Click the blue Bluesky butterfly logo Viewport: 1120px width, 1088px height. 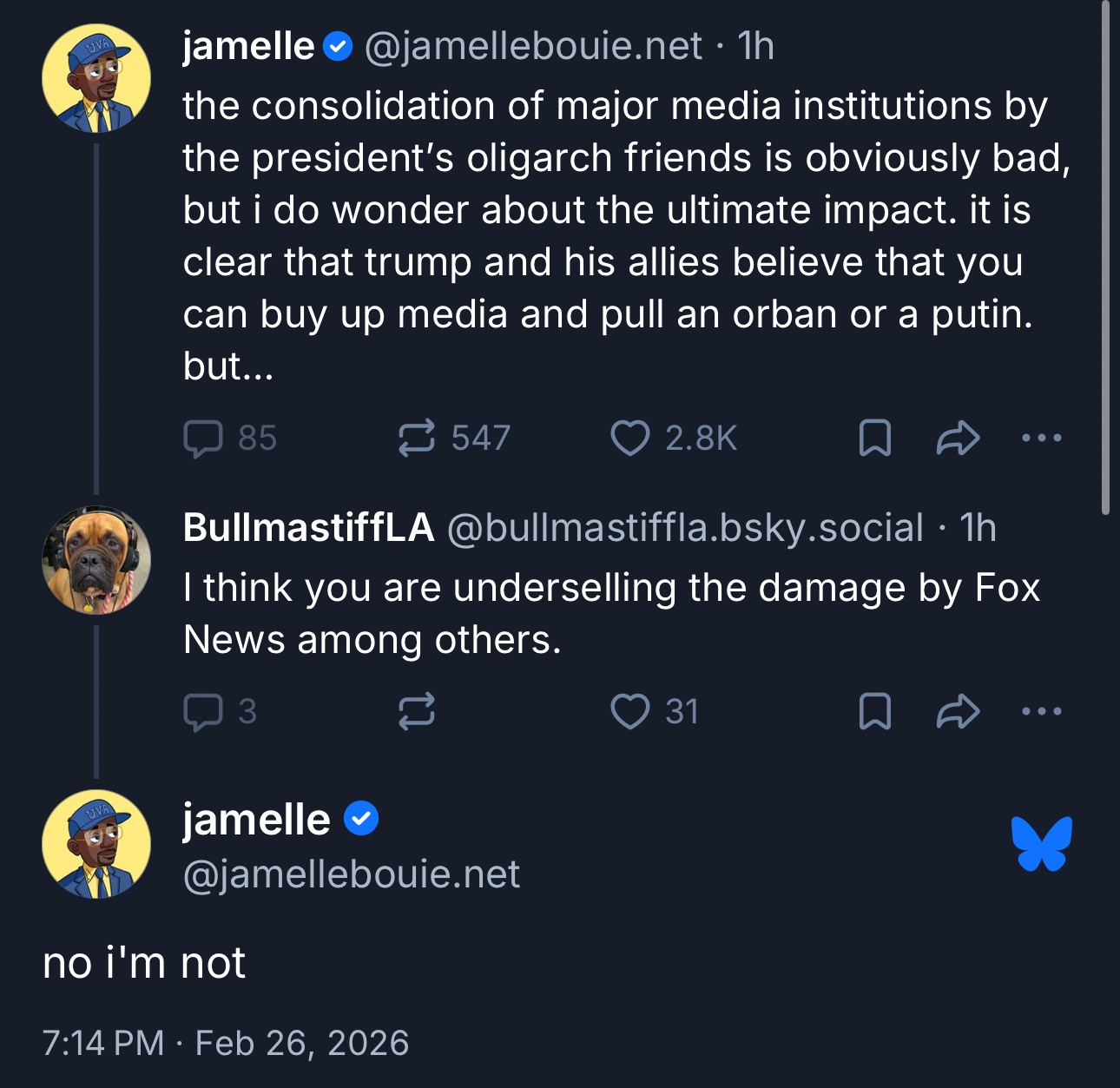click(1042, 843)
